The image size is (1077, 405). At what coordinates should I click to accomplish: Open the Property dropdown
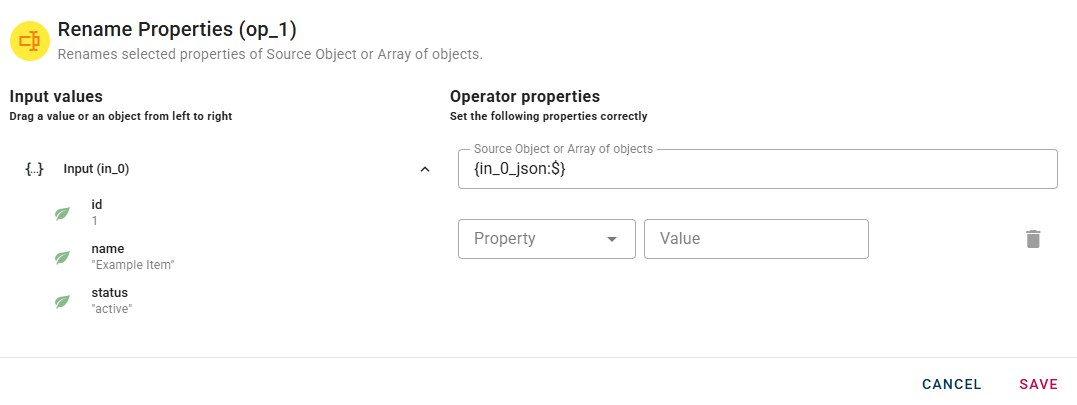pos(535,239)
